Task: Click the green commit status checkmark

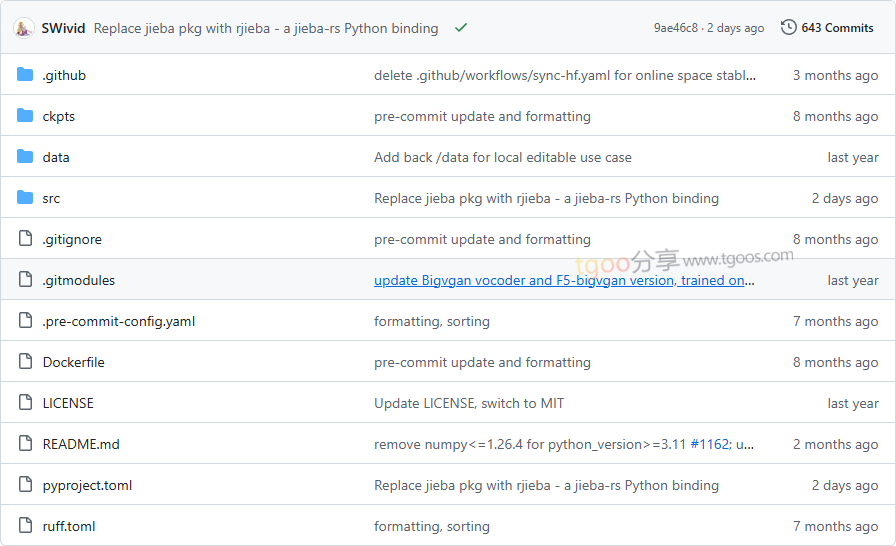Action: tap(460, 28)
